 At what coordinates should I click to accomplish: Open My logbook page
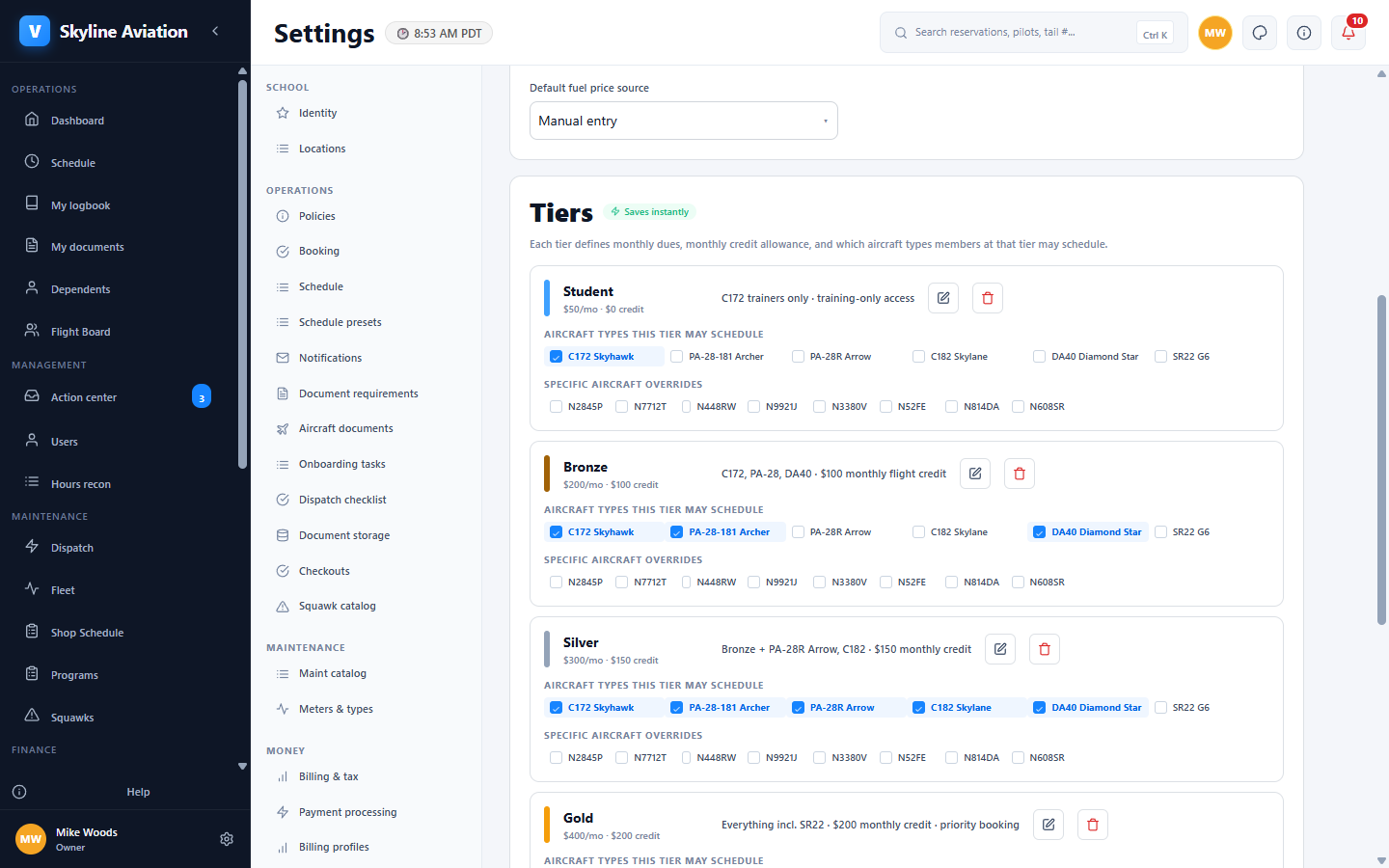119,205
